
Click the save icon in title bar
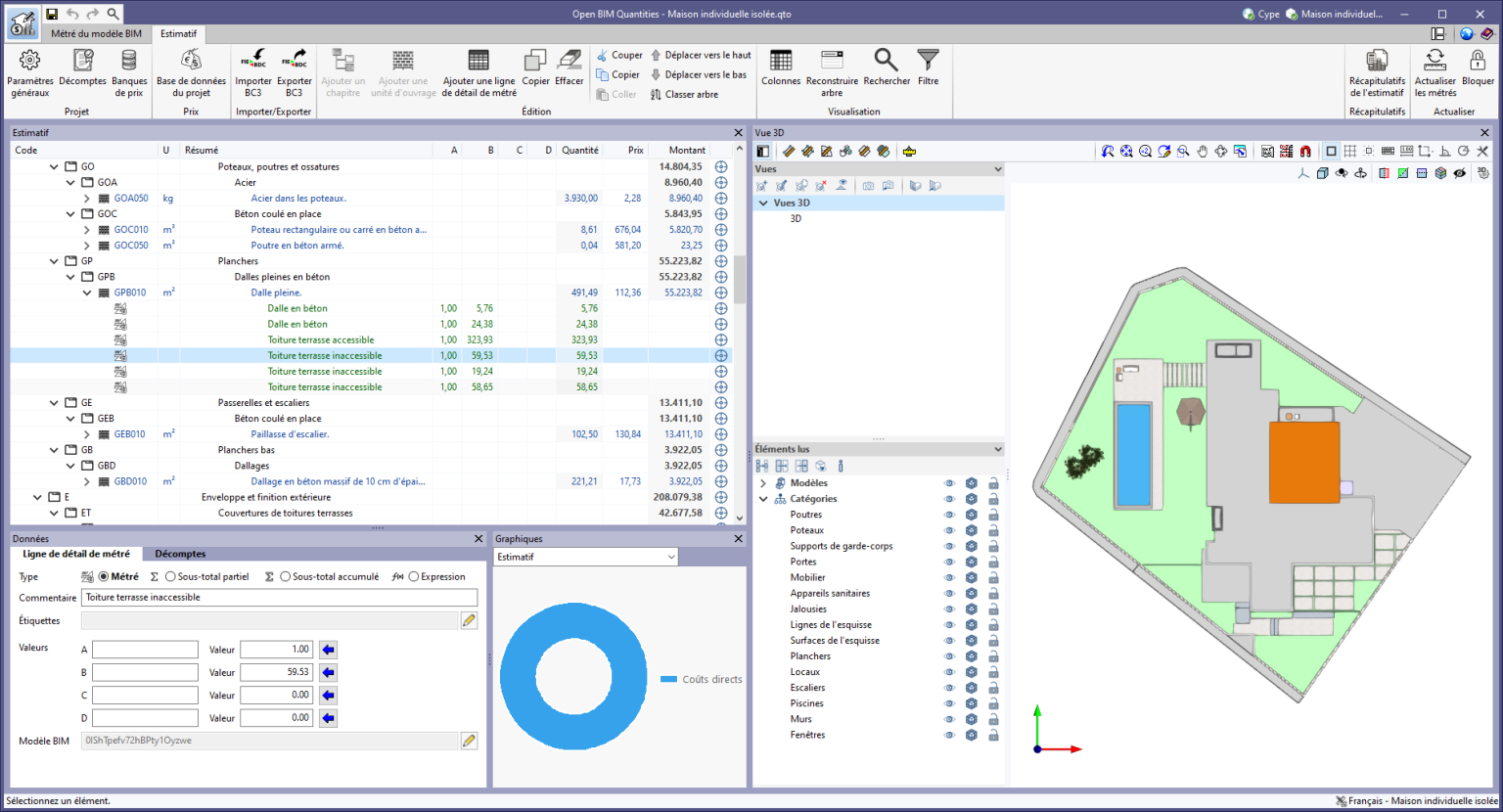(52, 14)
